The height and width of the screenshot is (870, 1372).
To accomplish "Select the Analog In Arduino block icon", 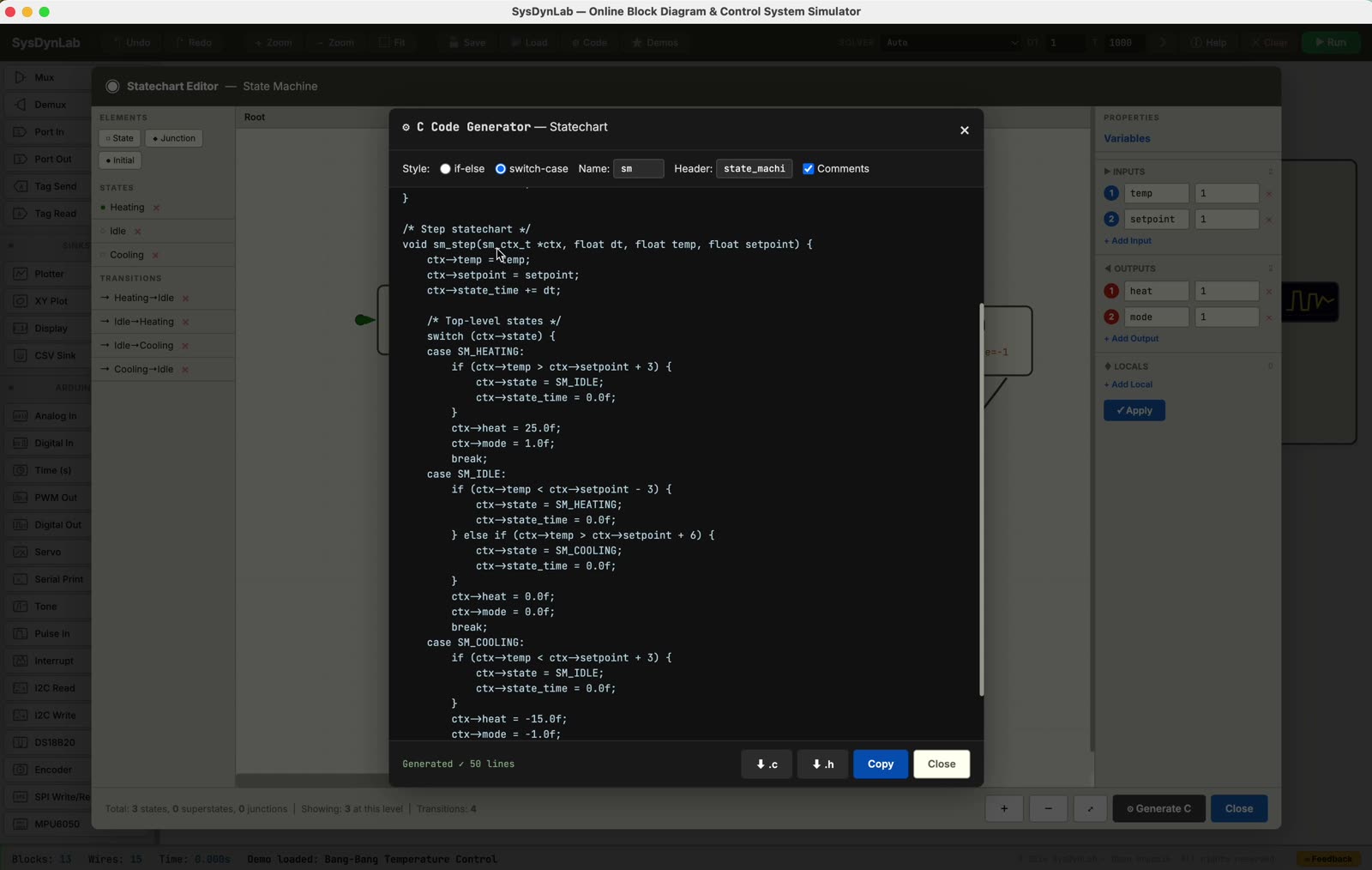I will [x=20, y=416].
